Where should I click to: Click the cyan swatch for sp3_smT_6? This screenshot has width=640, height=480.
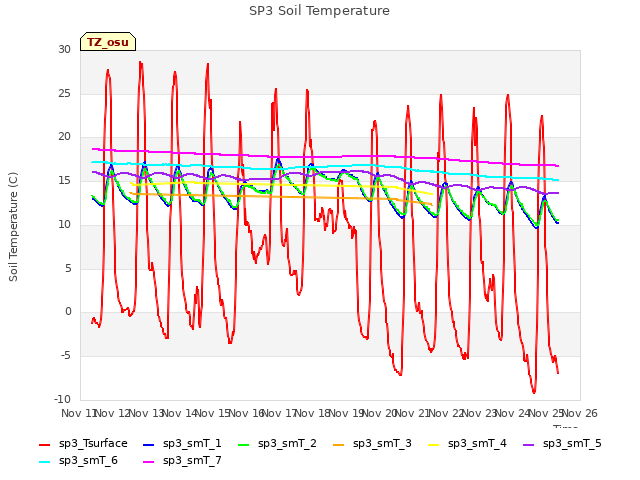tap(44, 462)
